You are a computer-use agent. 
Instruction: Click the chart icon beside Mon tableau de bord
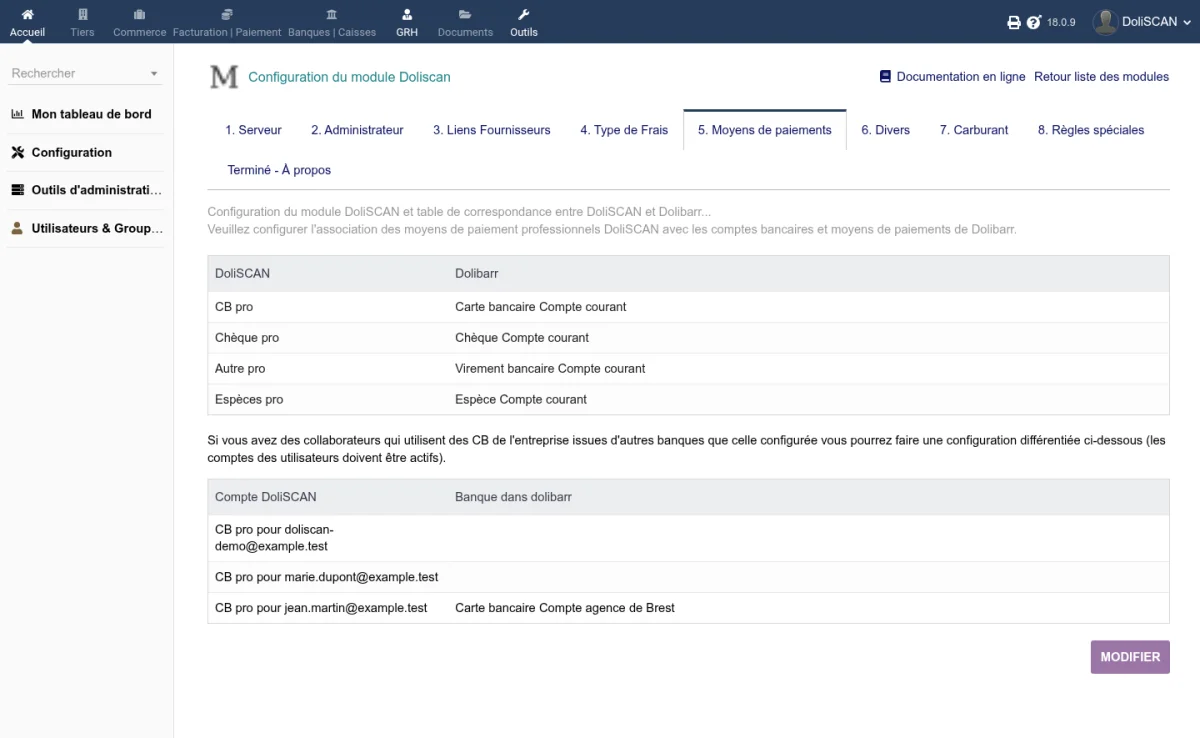tap(17, 114)
